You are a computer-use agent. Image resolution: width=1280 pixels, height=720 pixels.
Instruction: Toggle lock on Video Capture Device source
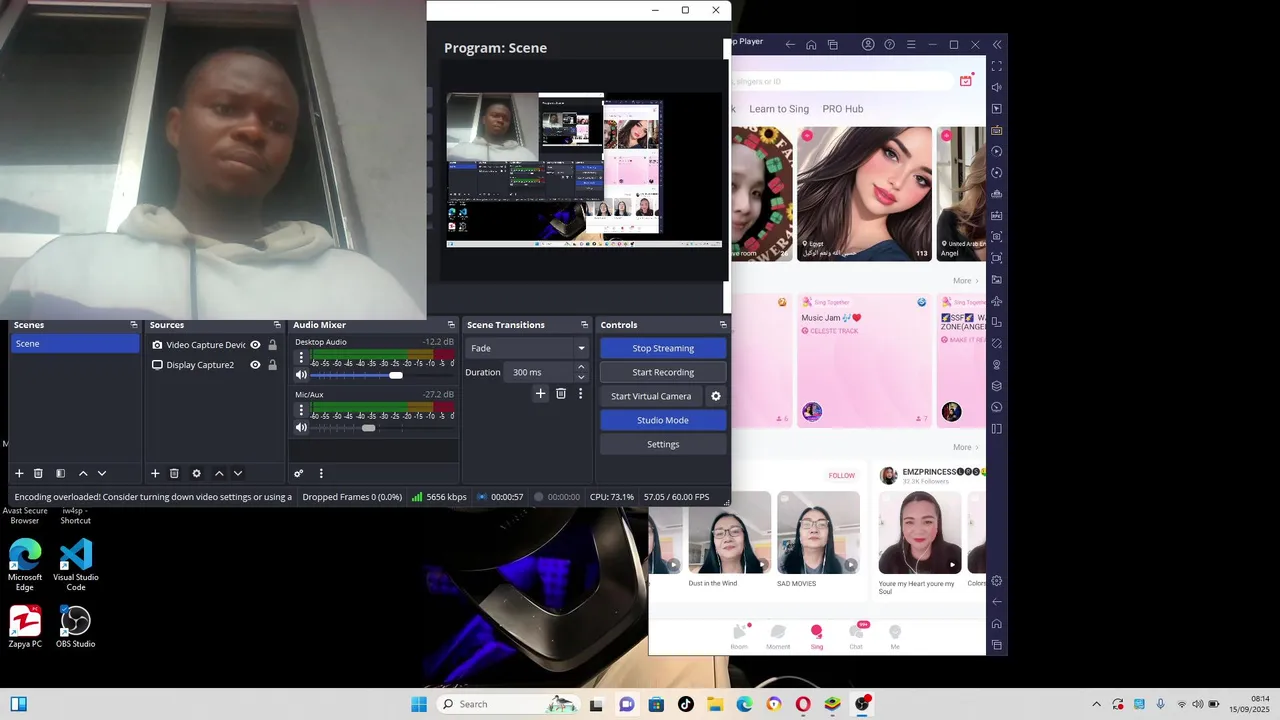[x=272, y=345]
